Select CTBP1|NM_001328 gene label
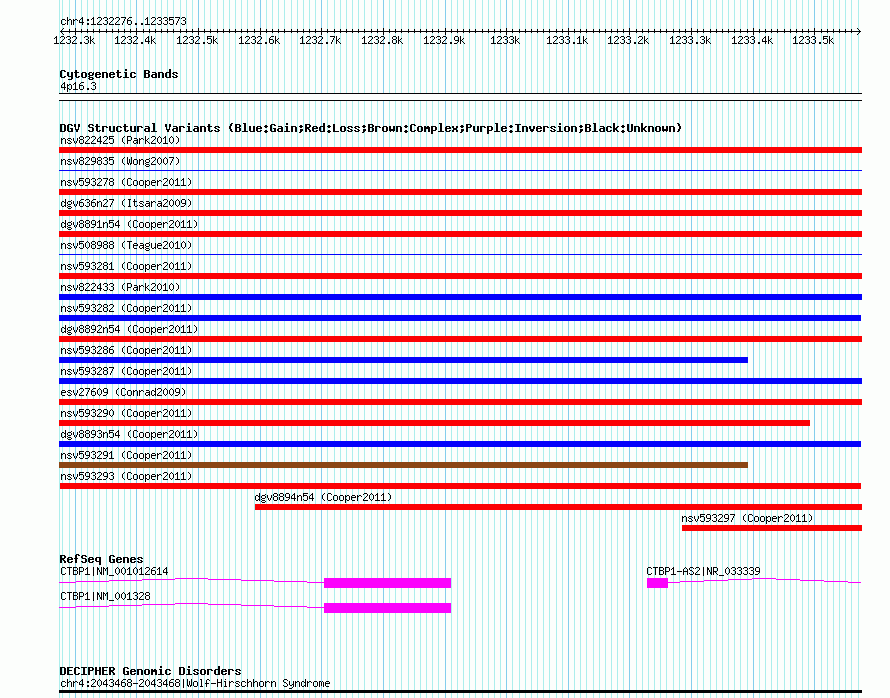The image size is (890, 698). pyautogui.click(x=105, y=596)
